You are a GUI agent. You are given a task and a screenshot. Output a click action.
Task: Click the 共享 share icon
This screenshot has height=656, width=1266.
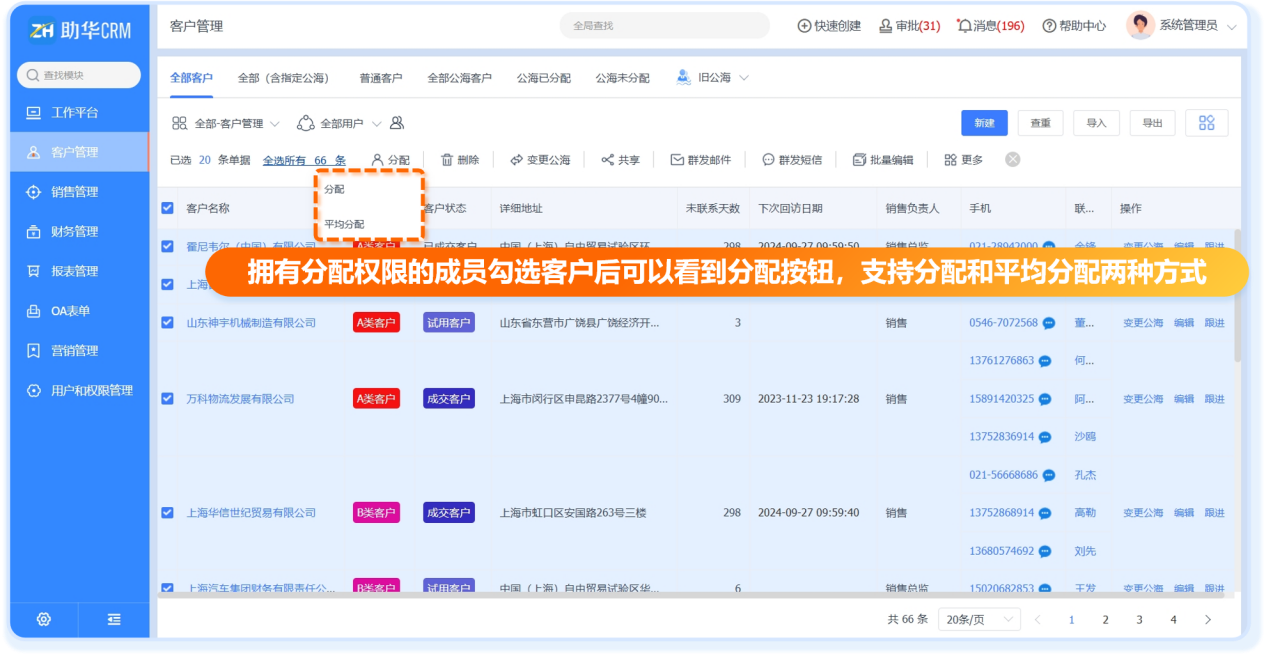click(x=607, y=160)
